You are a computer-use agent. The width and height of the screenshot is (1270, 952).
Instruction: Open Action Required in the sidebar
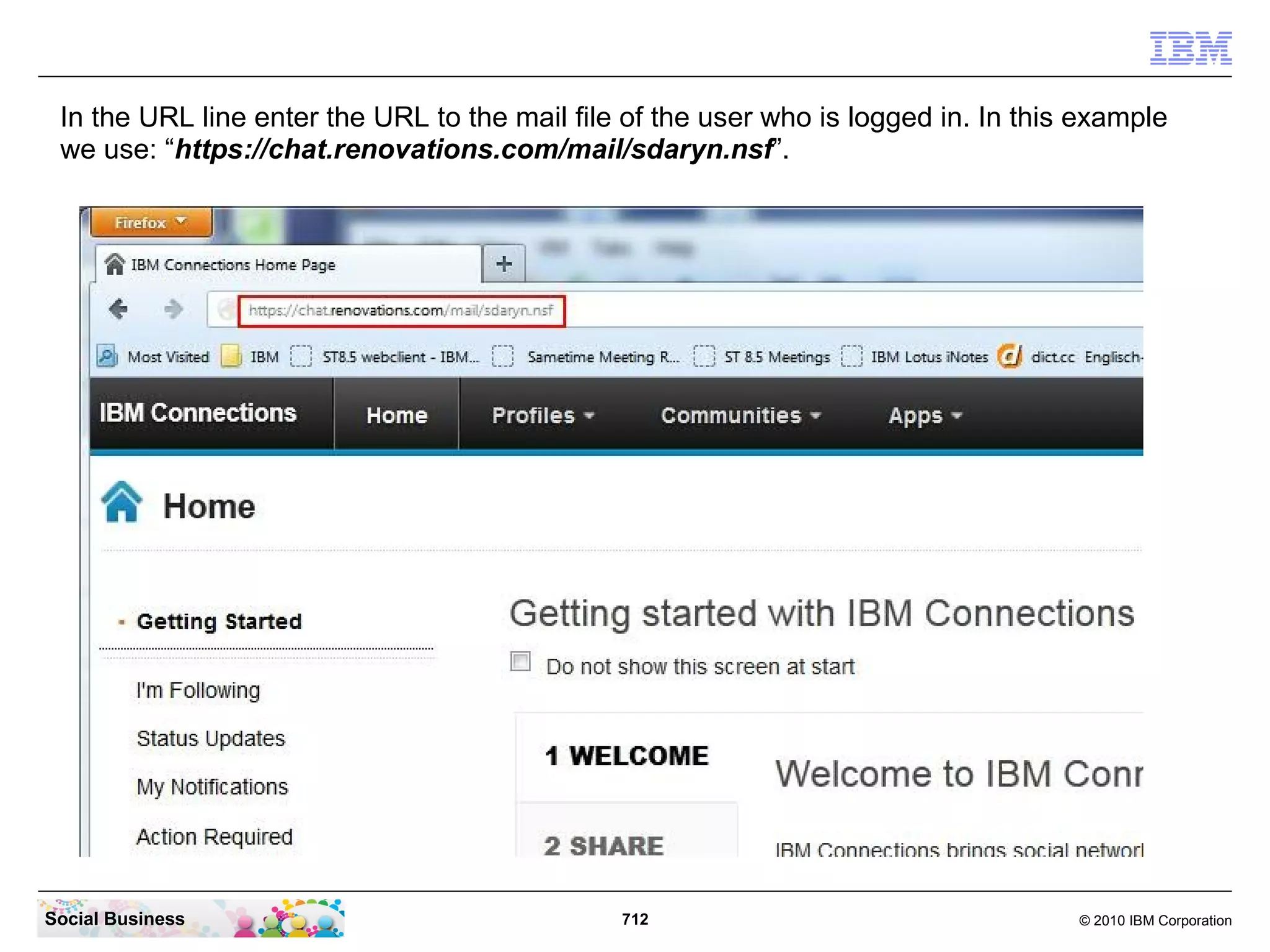[x=214, y=836]
